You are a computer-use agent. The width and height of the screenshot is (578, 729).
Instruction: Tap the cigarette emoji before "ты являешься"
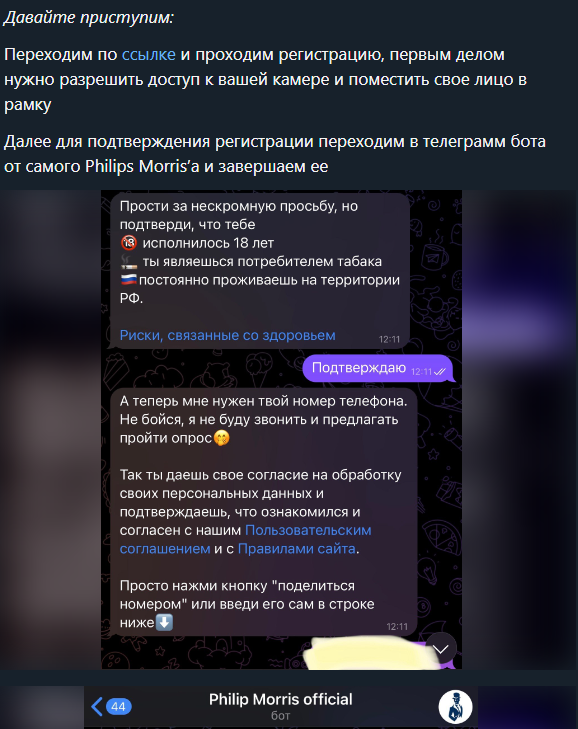(129, 261)
